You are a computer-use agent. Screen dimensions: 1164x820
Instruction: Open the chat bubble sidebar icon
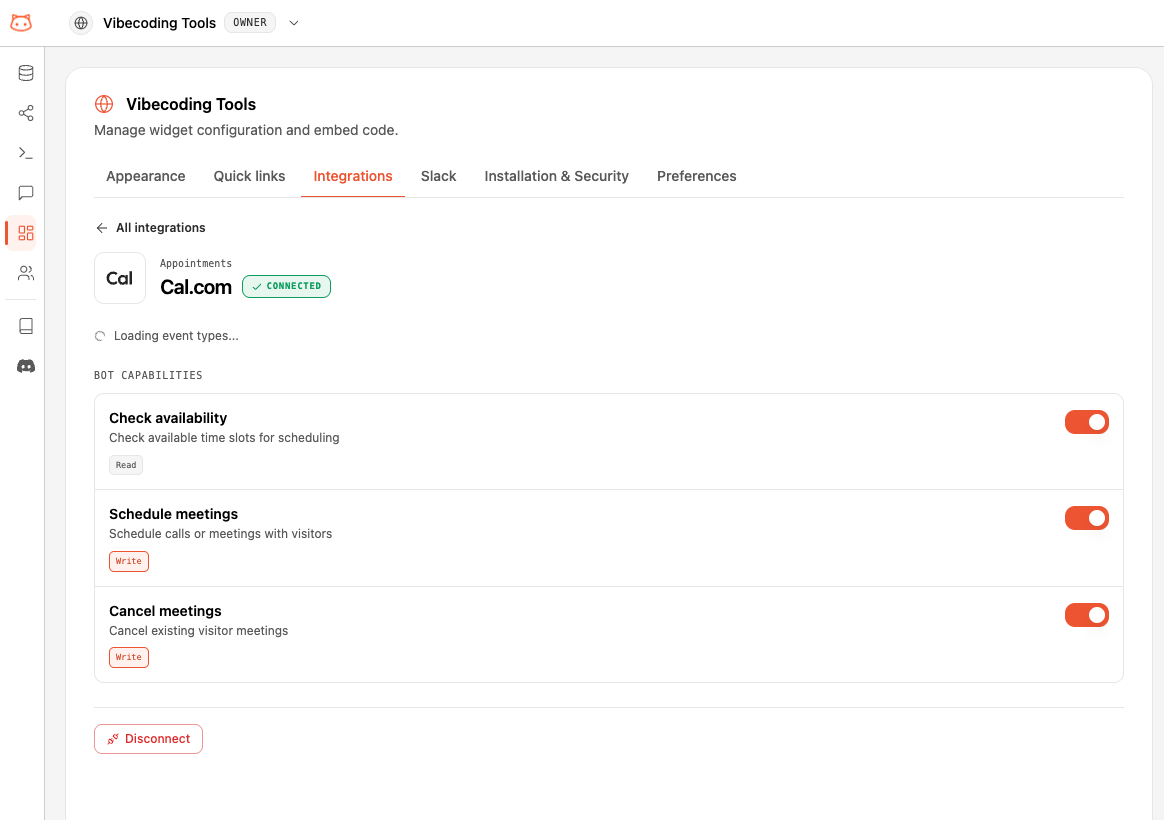pyautogui.click(x=26, y=193)
